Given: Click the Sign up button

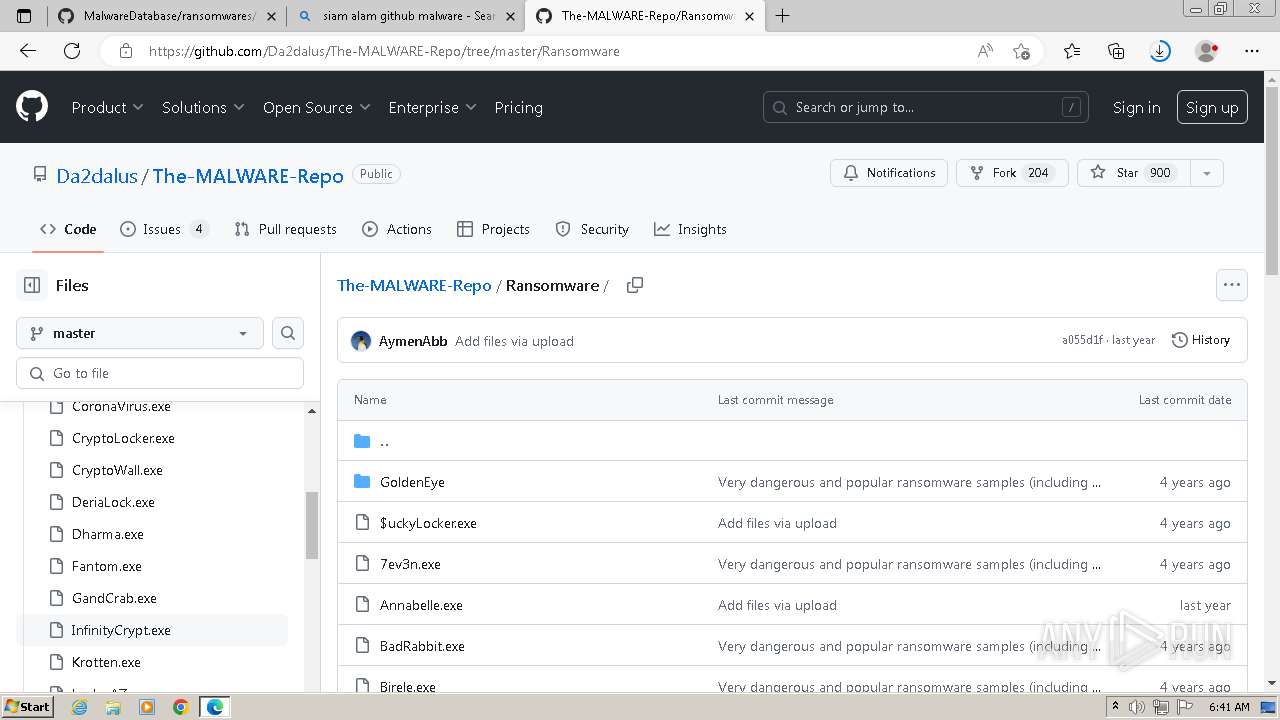Looking at the screenshot, I should [1212, 107].
